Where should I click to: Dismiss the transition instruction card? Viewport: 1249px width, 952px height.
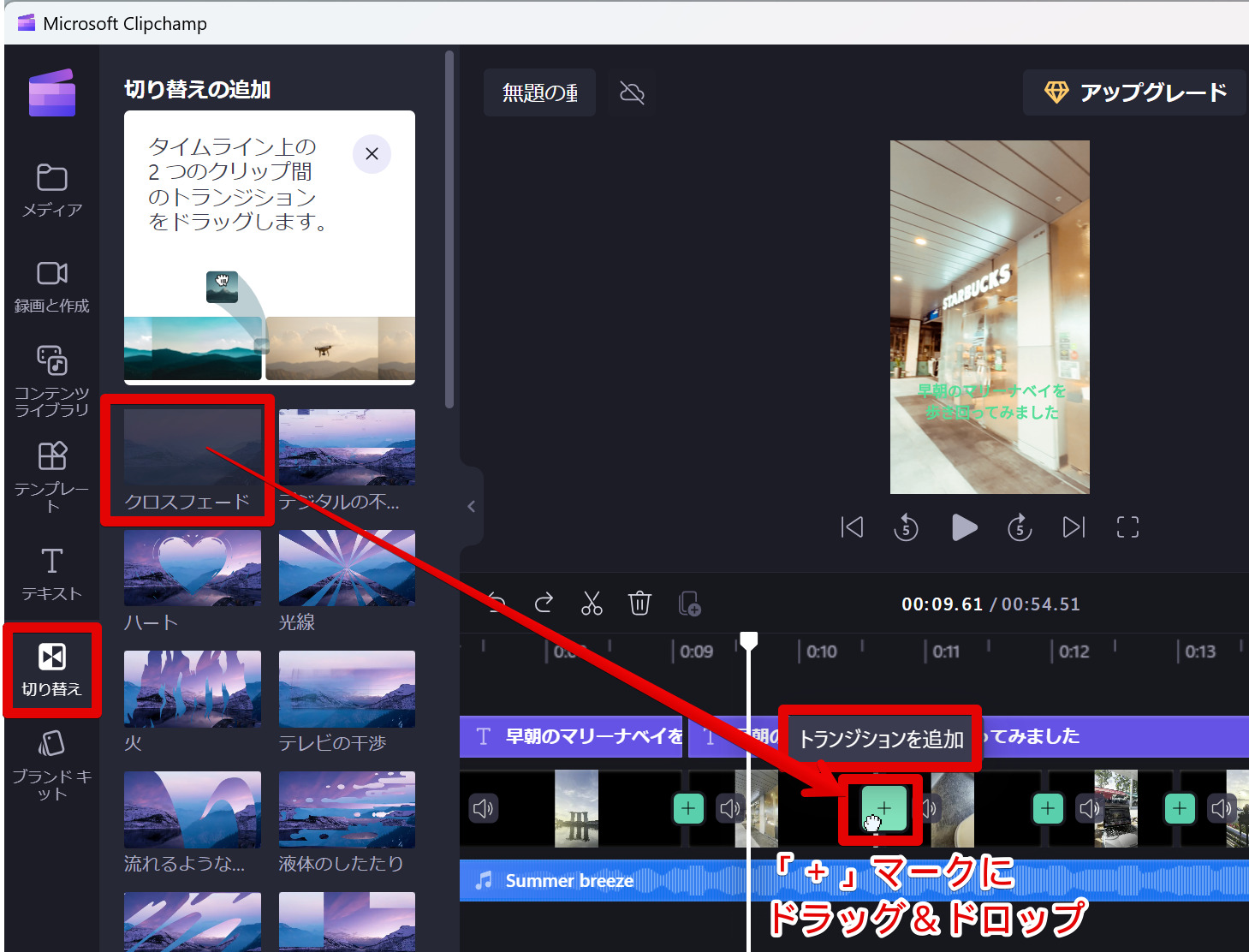click(372, 154)
